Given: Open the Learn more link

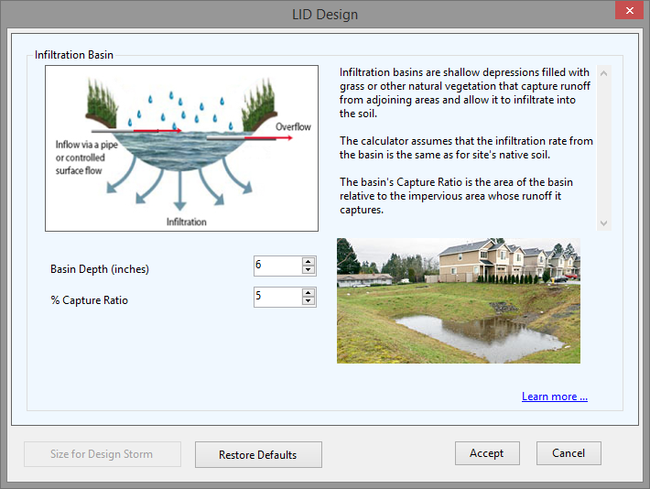Looking at the screenshot, I should click(554, 397).
